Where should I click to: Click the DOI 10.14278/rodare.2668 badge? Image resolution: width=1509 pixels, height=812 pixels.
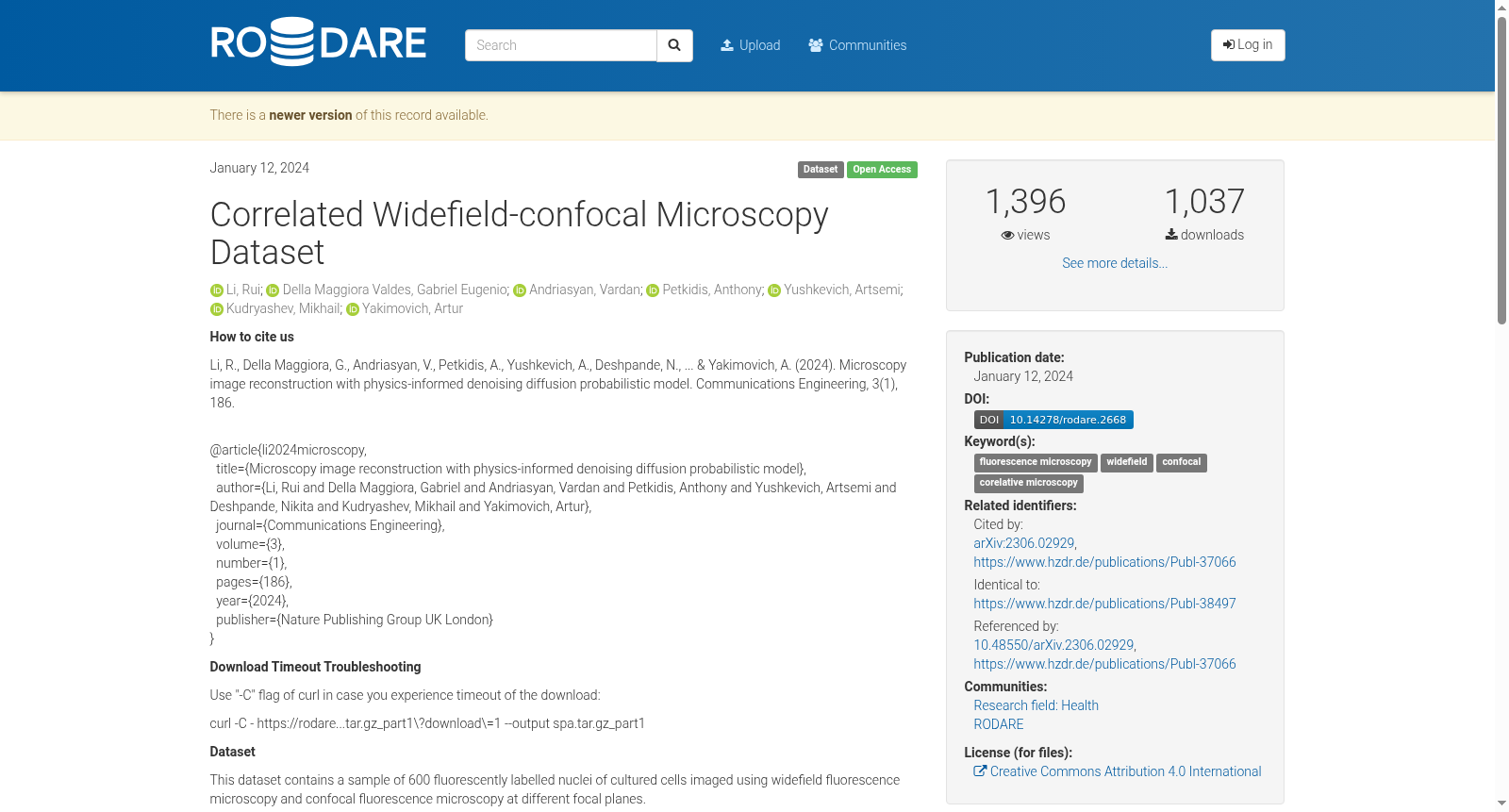pyautogui.click(x=1053, y=420)
